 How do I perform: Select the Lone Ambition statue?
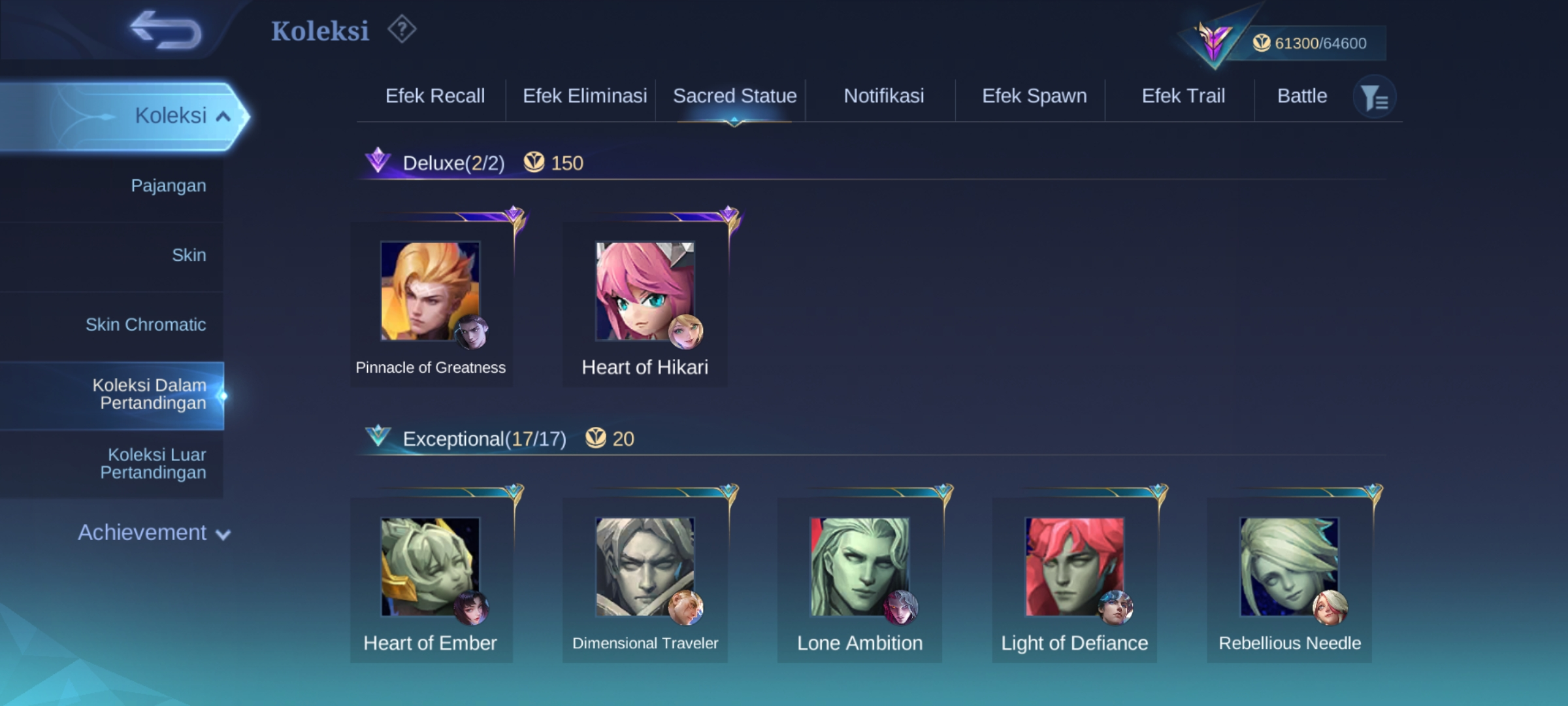pyautogui.click(x=860, y=580)
